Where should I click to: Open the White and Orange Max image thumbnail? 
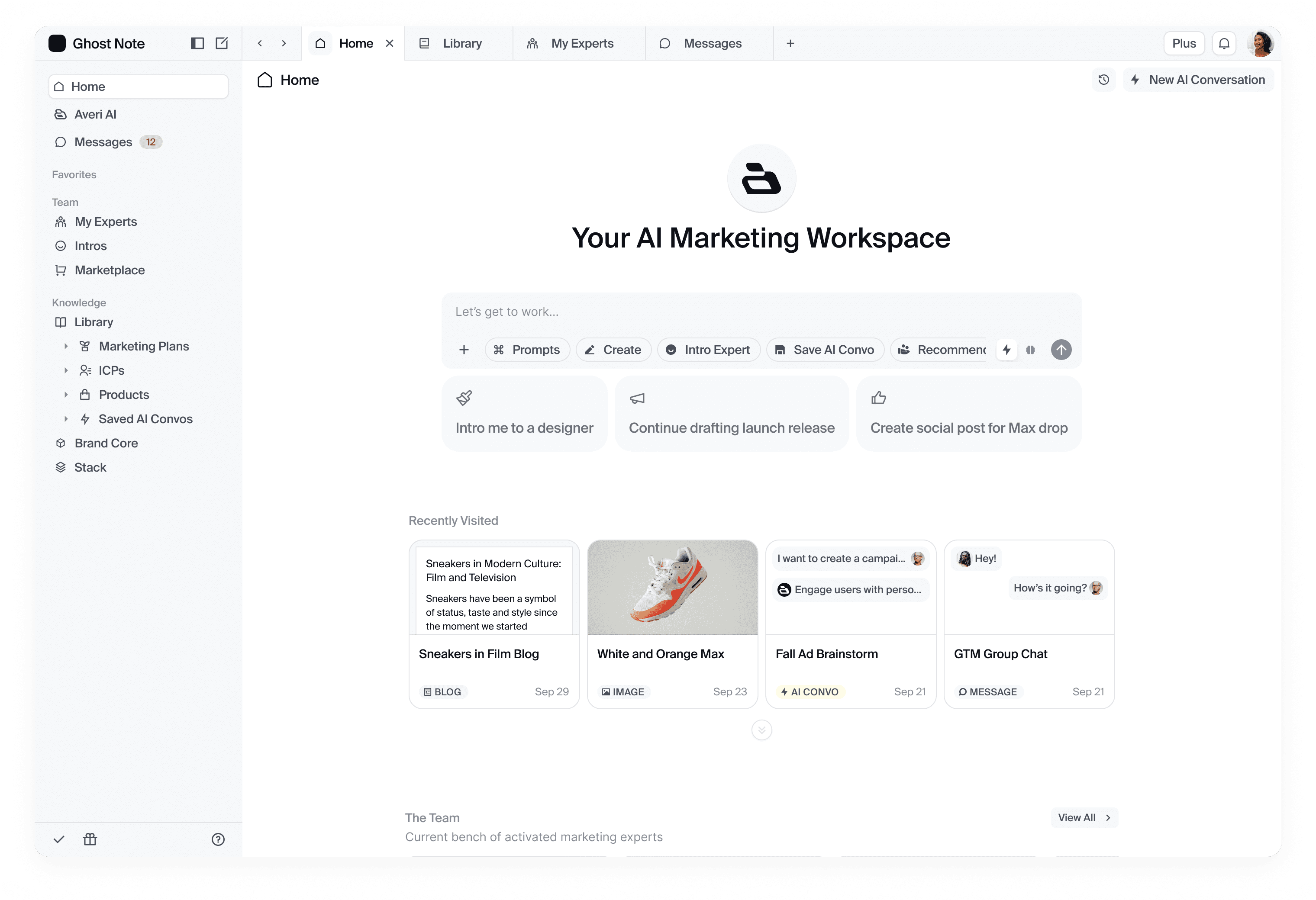click(672, 588)
